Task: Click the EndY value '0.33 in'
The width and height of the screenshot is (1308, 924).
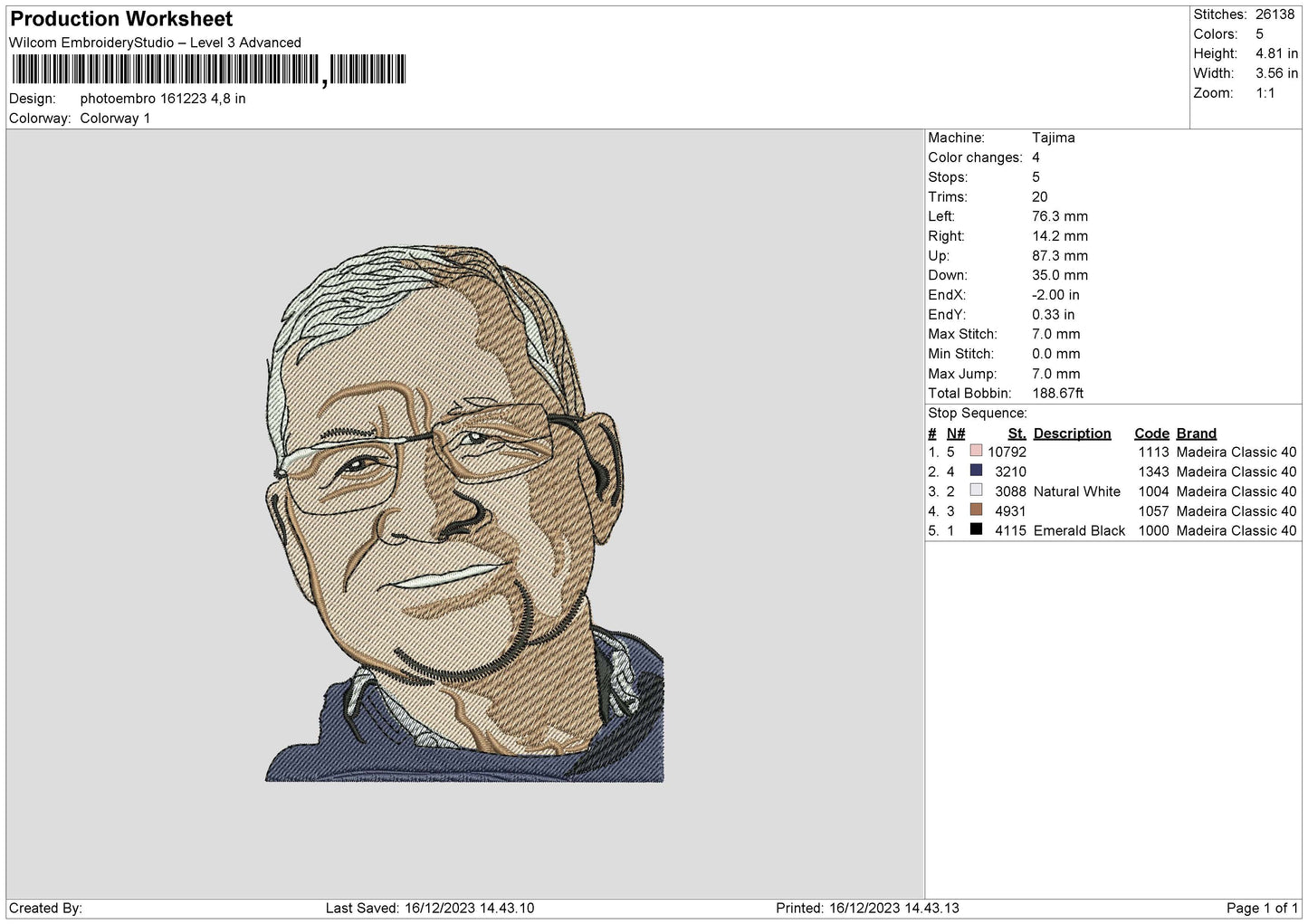Action: (1054, 315)
